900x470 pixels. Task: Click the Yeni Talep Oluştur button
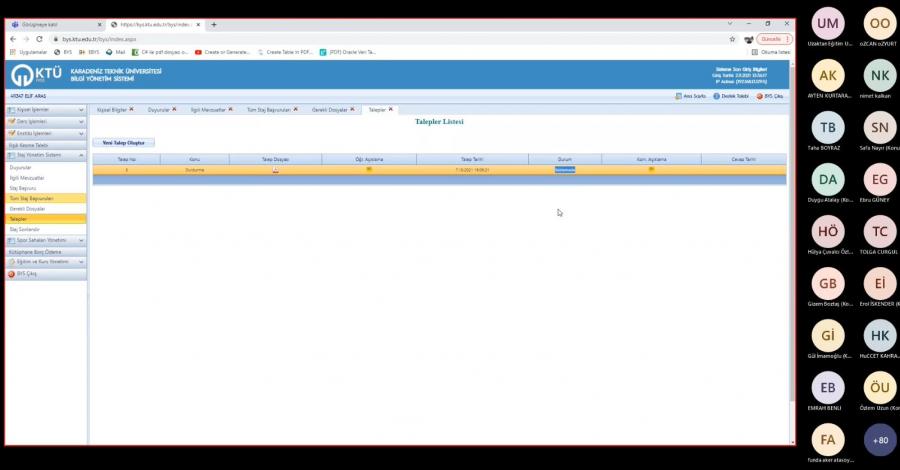point(123,143)
